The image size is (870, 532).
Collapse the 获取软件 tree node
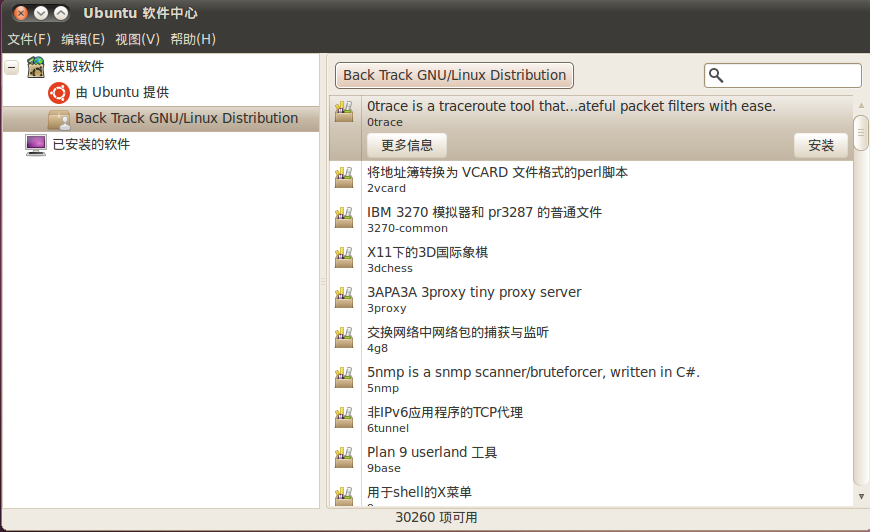point(12,68)
